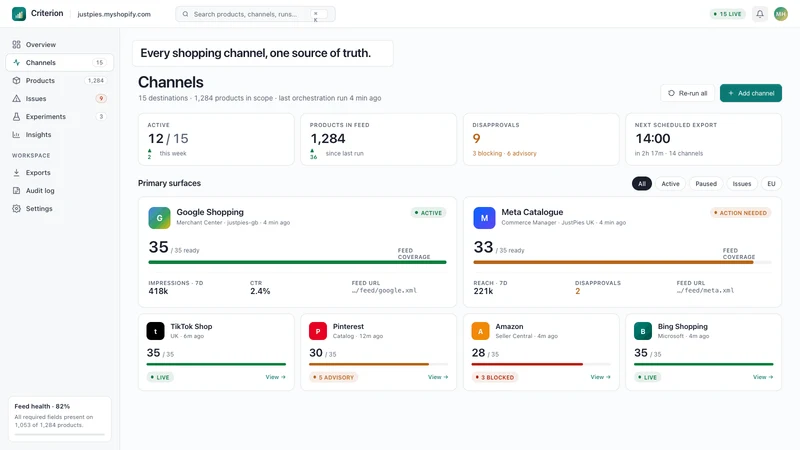800x450 pixels.
Task: Click the Google Shopping G icon
Action: click(159, 218)
